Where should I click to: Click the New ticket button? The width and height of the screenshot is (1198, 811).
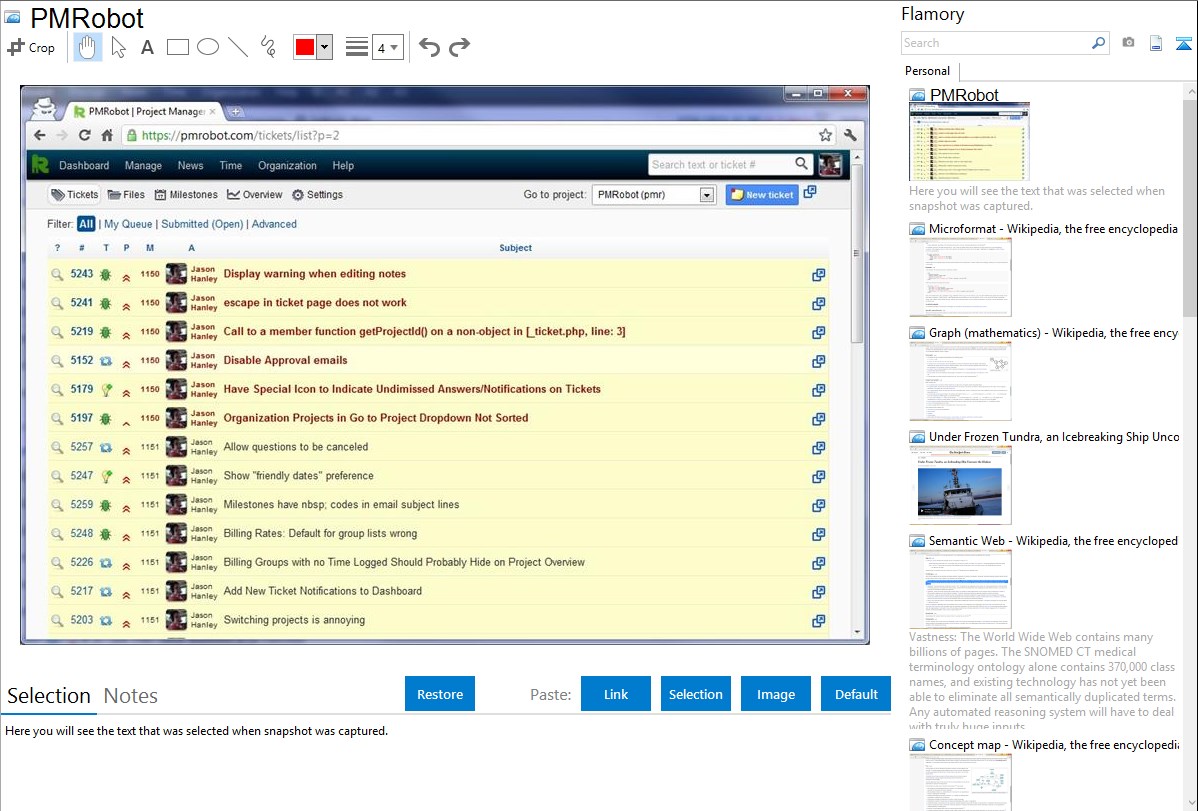762,195
